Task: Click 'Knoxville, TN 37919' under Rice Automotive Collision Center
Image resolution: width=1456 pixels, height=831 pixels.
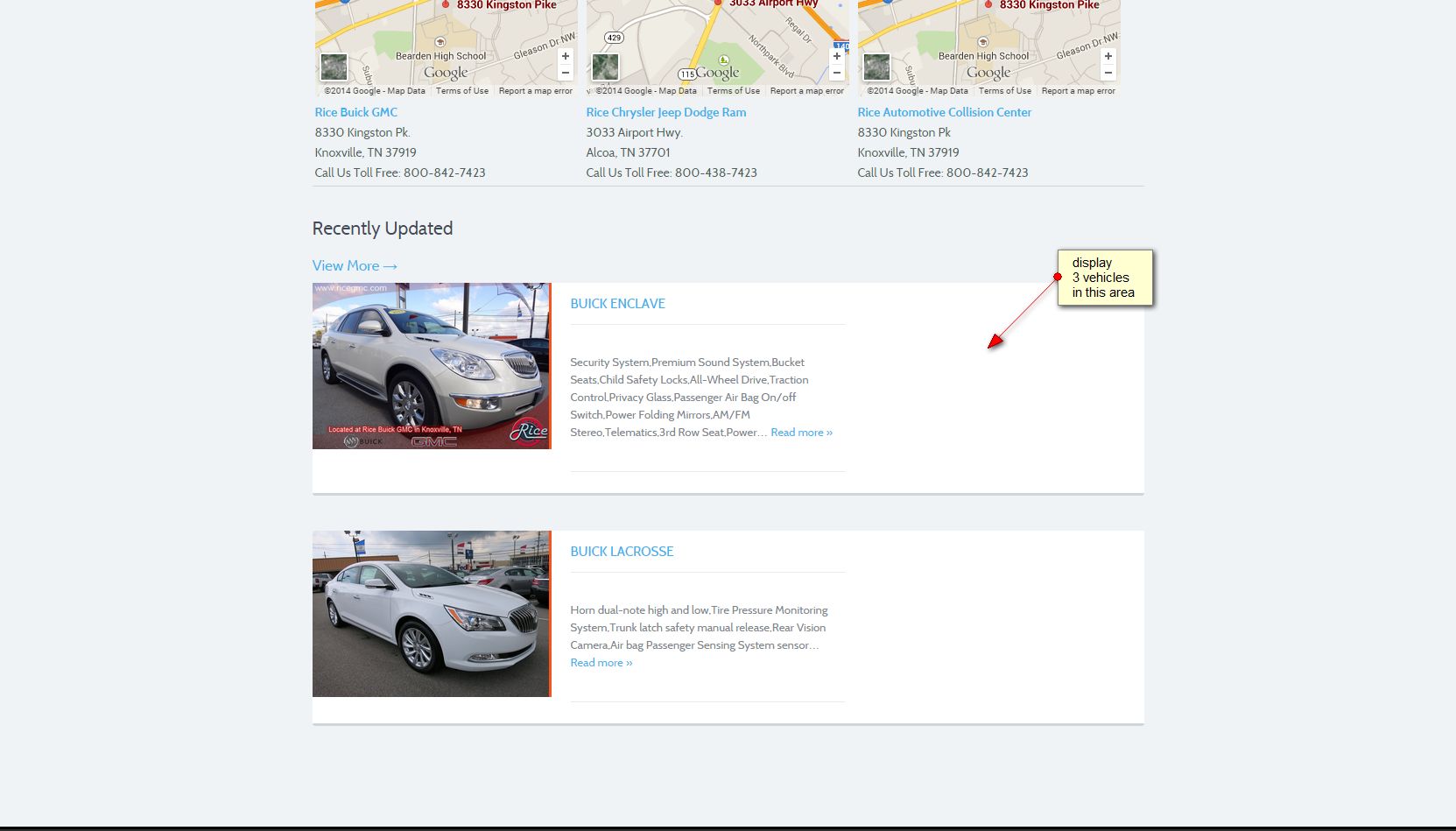Action: click(x=909, y=152)
